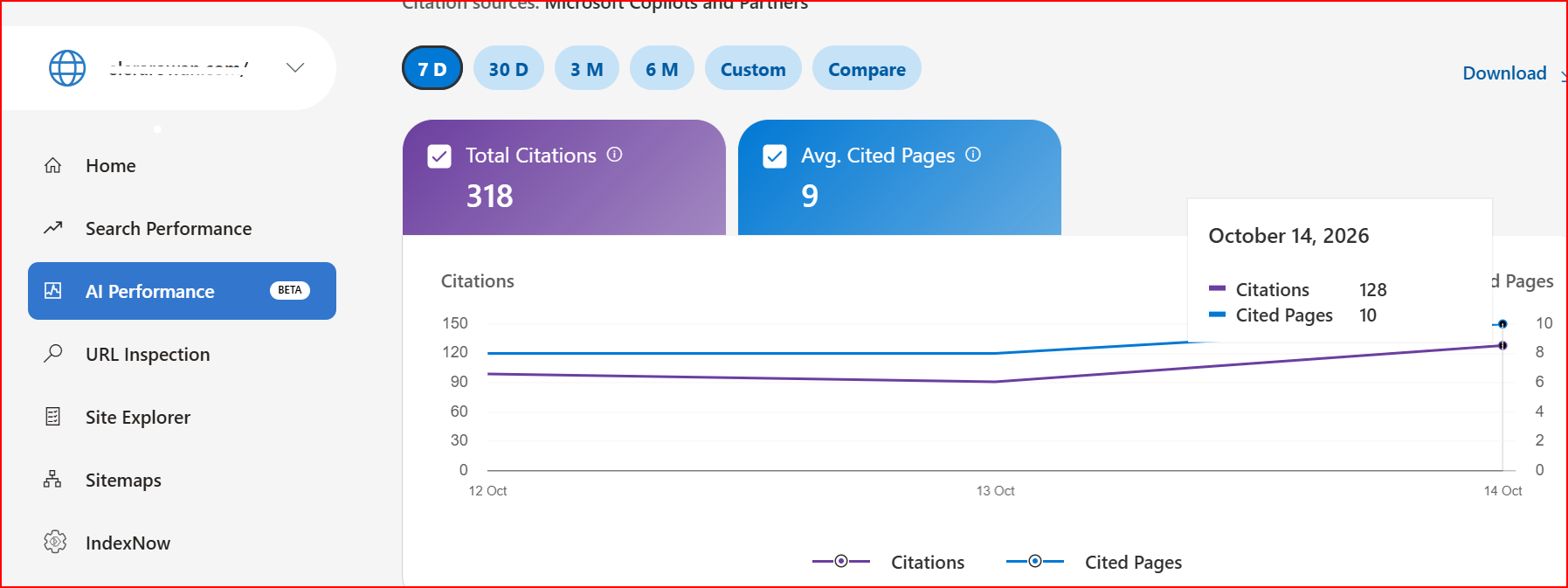The height and width of the screenshot is (588, 1568).
Task: Click the globe site icon
Action: 67,68
